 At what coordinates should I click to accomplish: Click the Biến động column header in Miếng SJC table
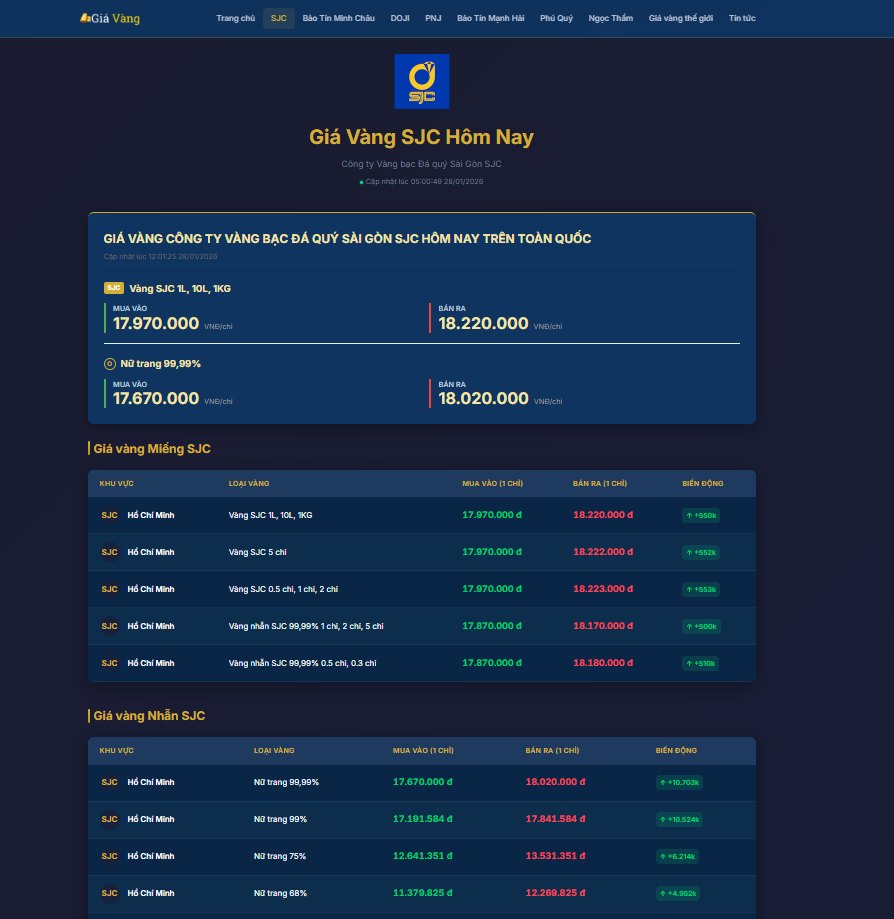pyautogui.click(x=702, y=483)
